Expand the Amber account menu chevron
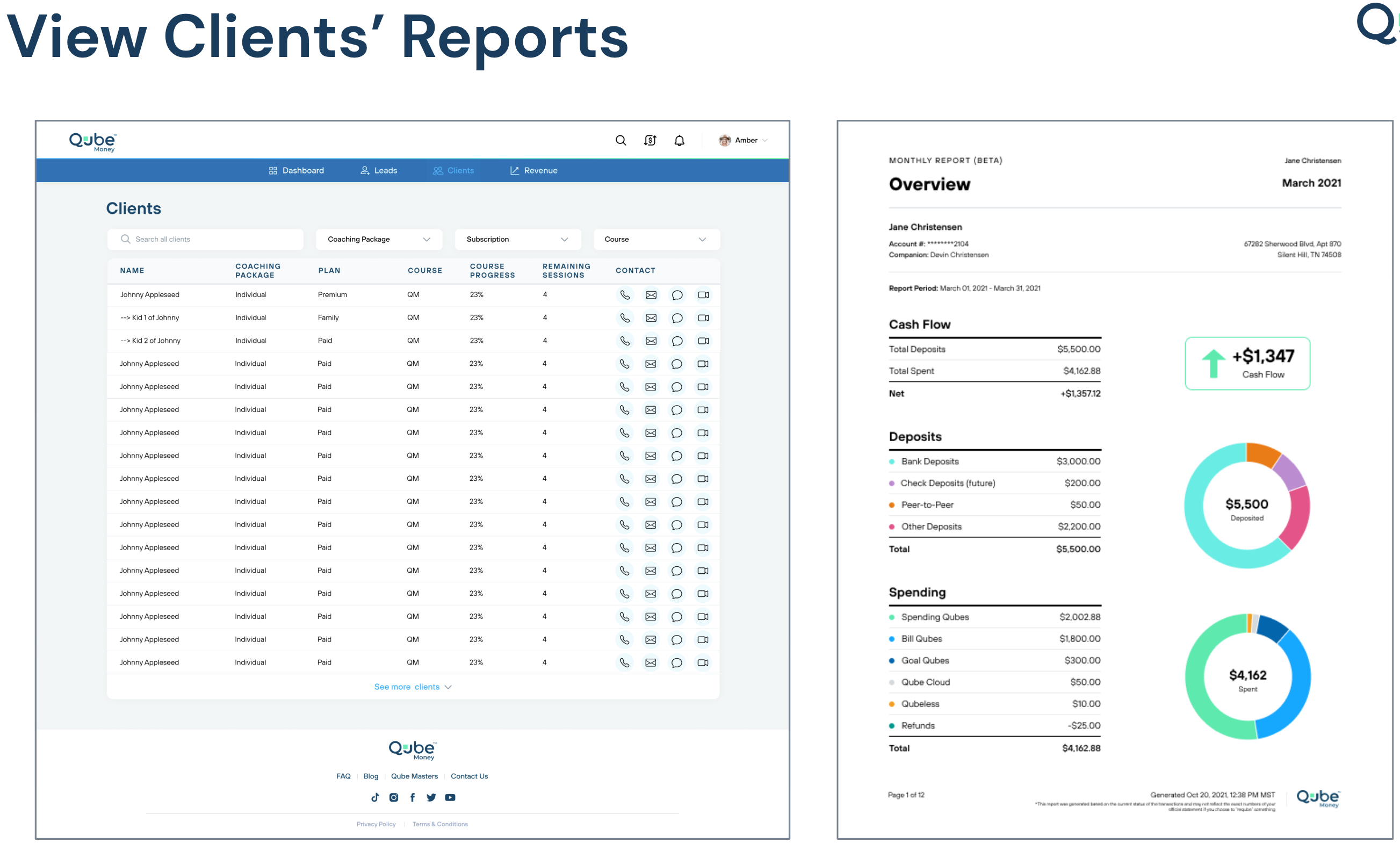The image size is (1400, 850). pos(765,140)
